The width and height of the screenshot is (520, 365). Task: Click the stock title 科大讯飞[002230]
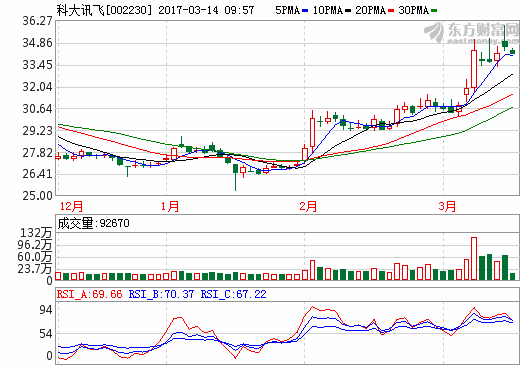104,10
